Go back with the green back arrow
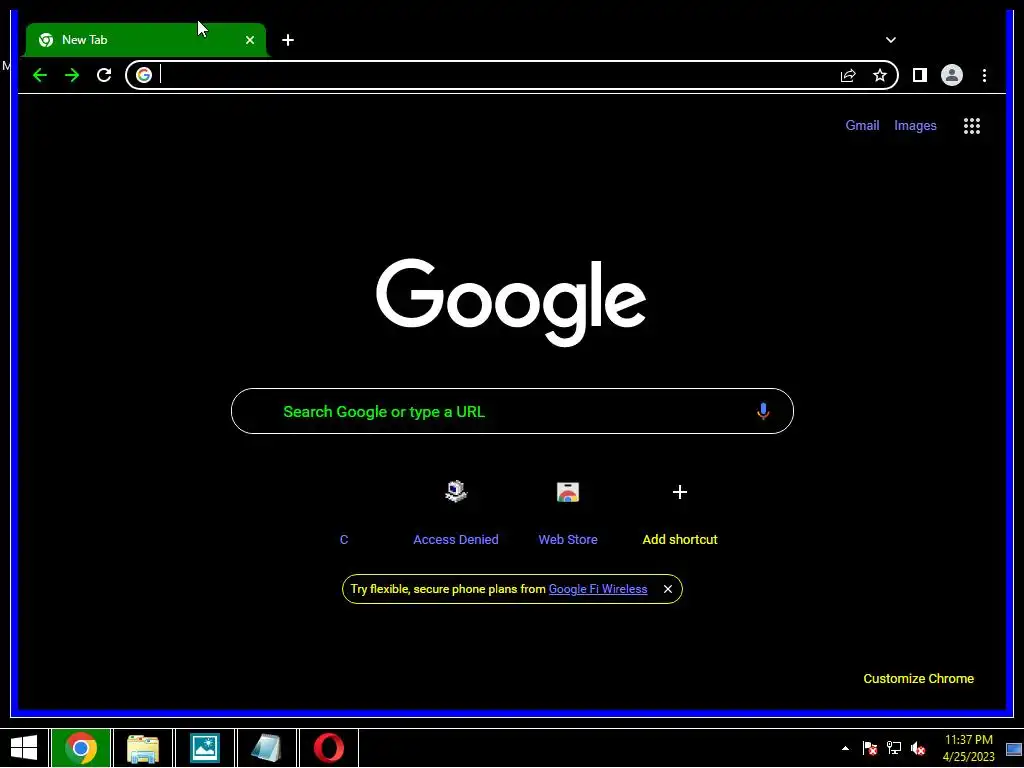 pyautogui.click(x=40, y=75)
